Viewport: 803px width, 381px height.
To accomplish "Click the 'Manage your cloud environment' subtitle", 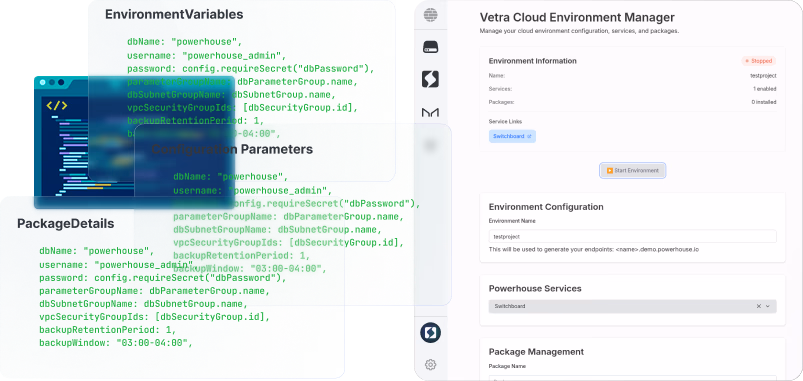I will pyautogui.click(x=579, y=31).
